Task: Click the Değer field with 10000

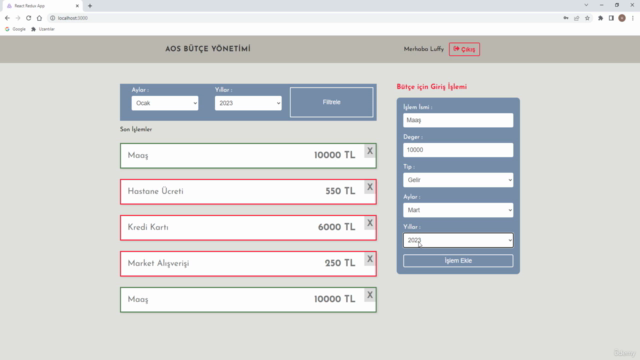Action: point(458,150)
